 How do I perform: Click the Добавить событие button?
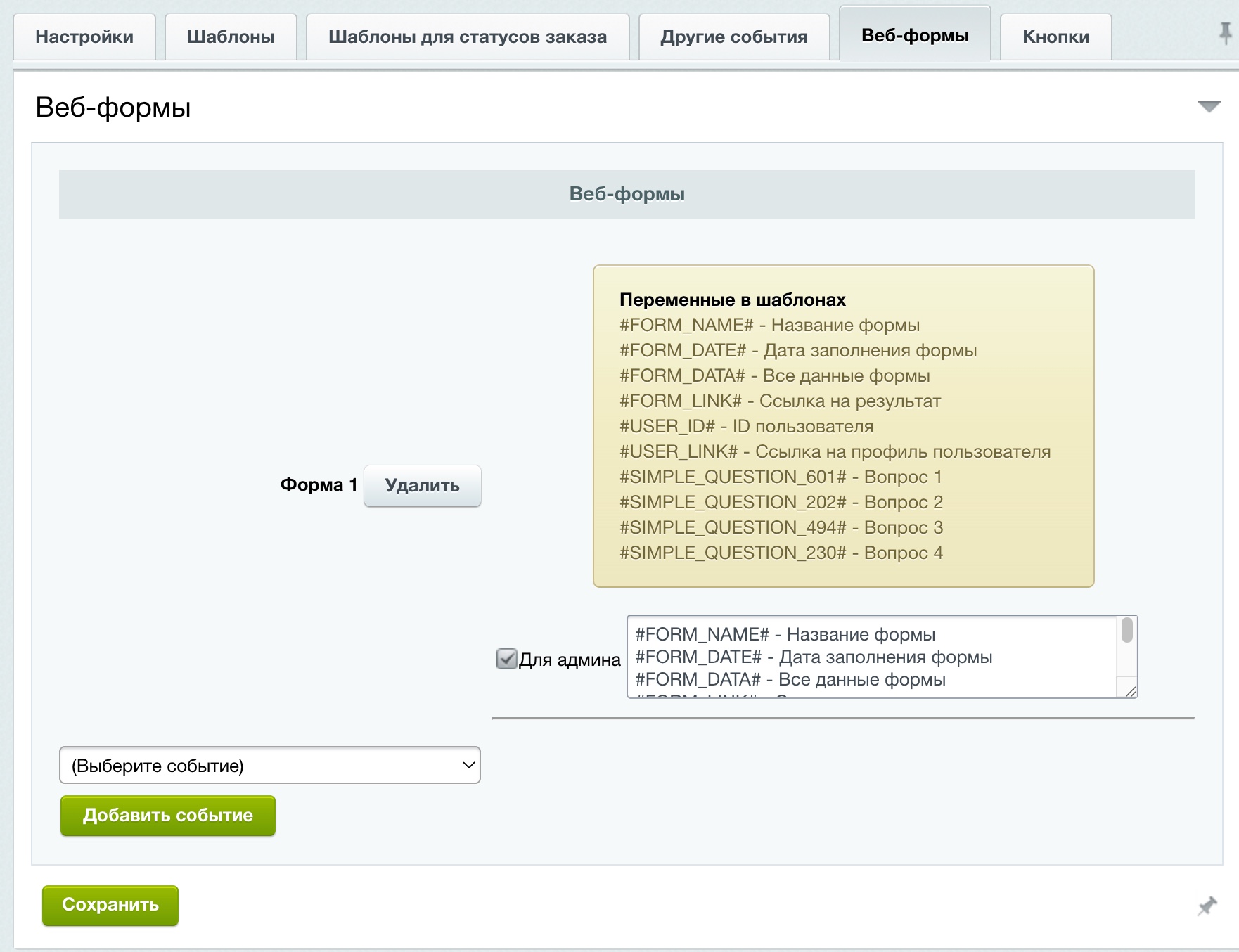[168, 816]
